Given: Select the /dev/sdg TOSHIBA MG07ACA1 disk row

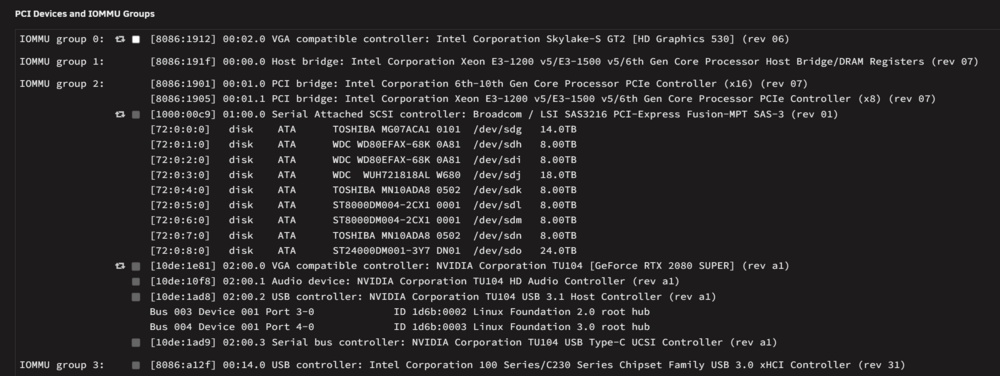Looking at the screenshot, I should pyautogui.click(x=363, y=129).
